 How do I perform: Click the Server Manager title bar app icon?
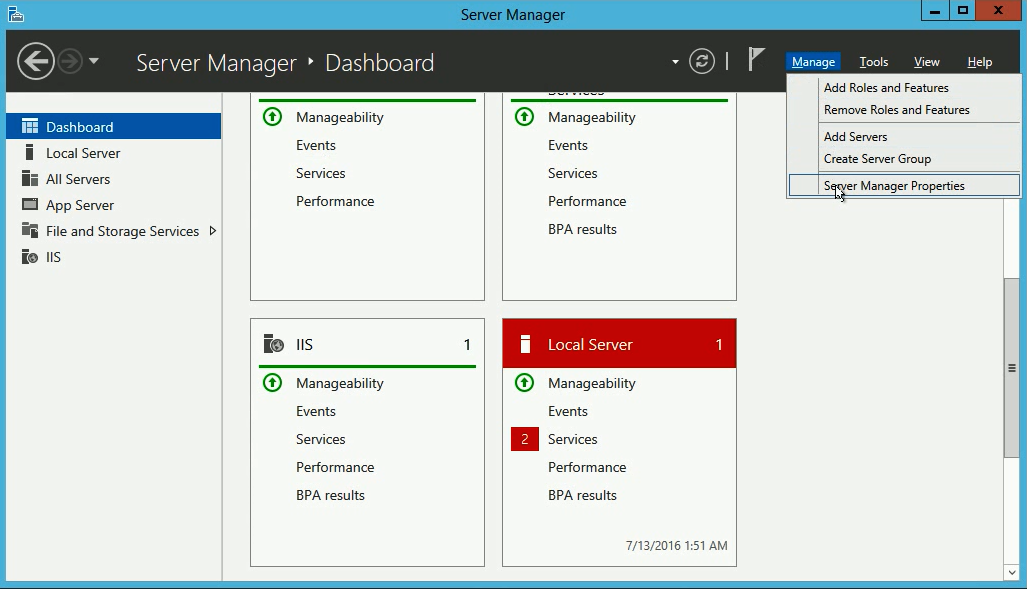pyautogui.click(x=16, y=14)
